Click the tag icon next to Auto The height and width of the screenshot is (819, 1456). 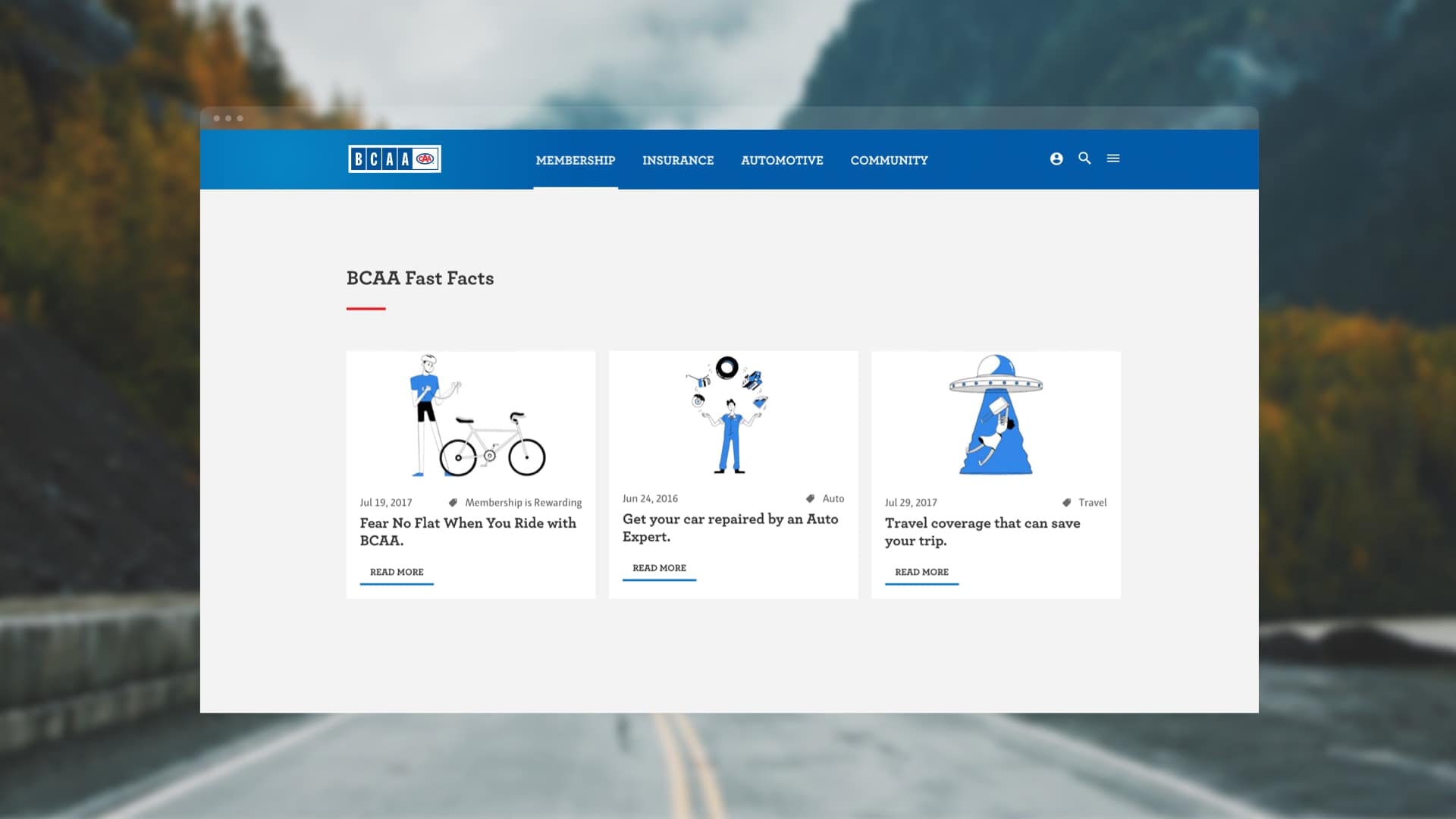[x=810, y=499]
